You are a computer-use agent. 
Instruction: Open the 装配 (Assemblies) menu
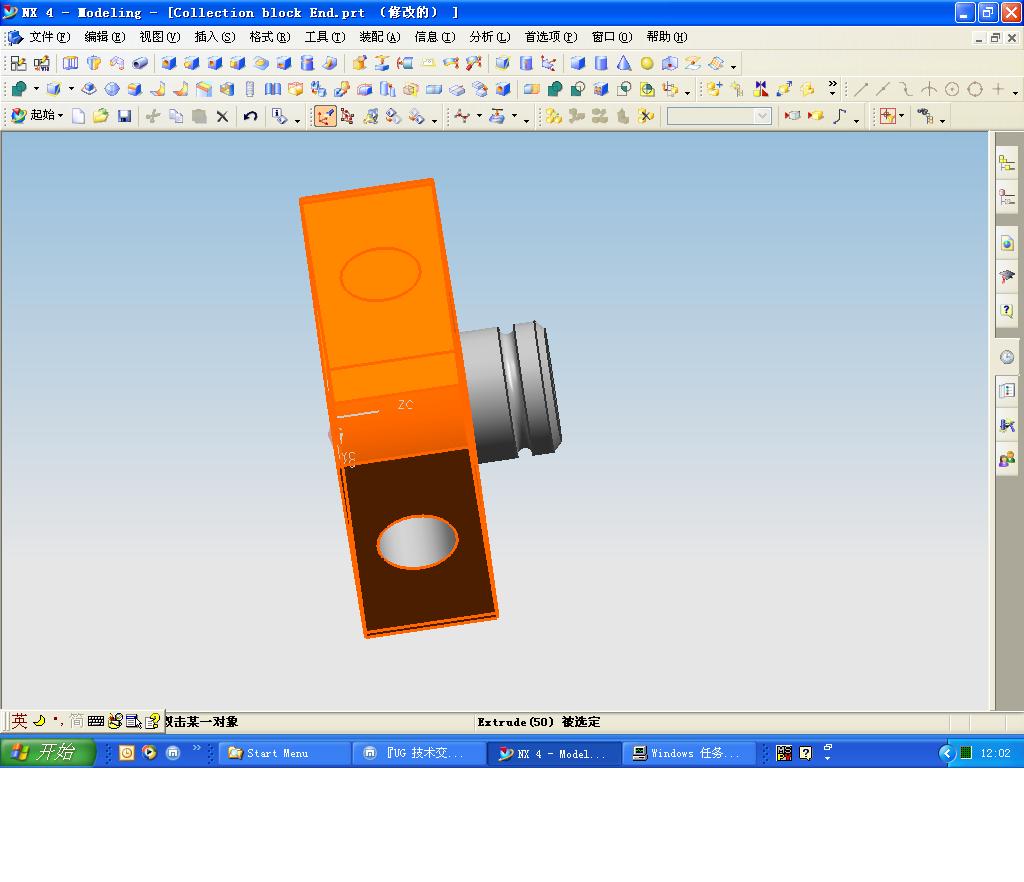[x=381, y=37]
